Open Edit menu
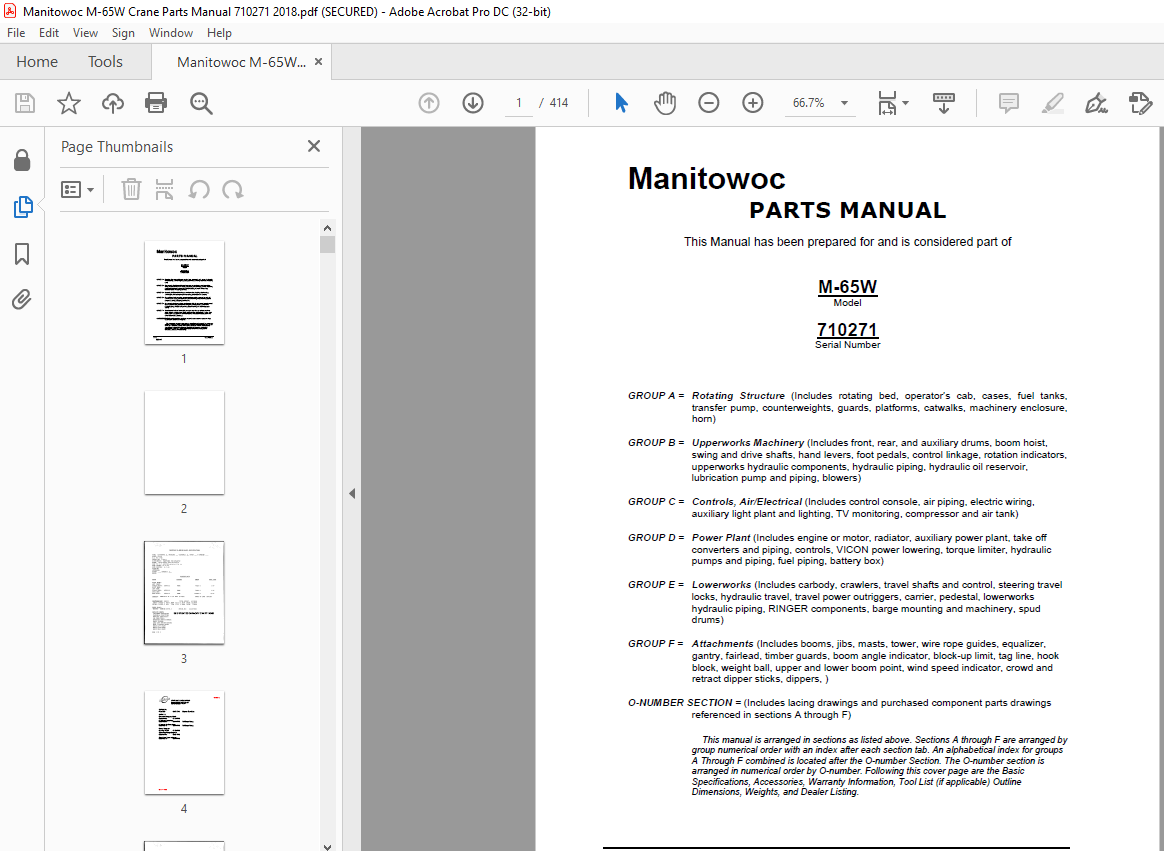 point(49,33)
